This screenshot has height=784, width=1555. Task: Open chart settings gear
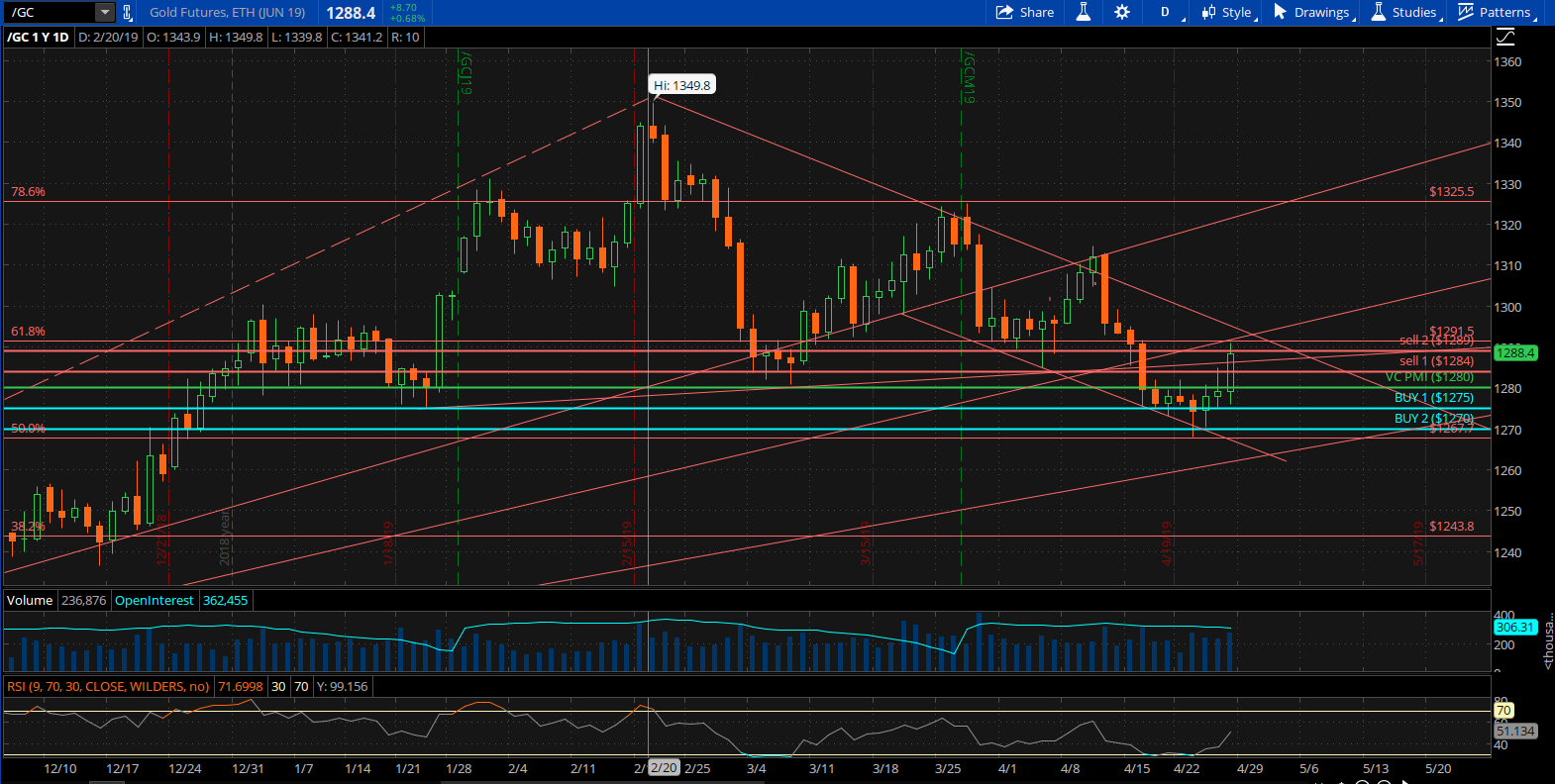(1122, 12)
